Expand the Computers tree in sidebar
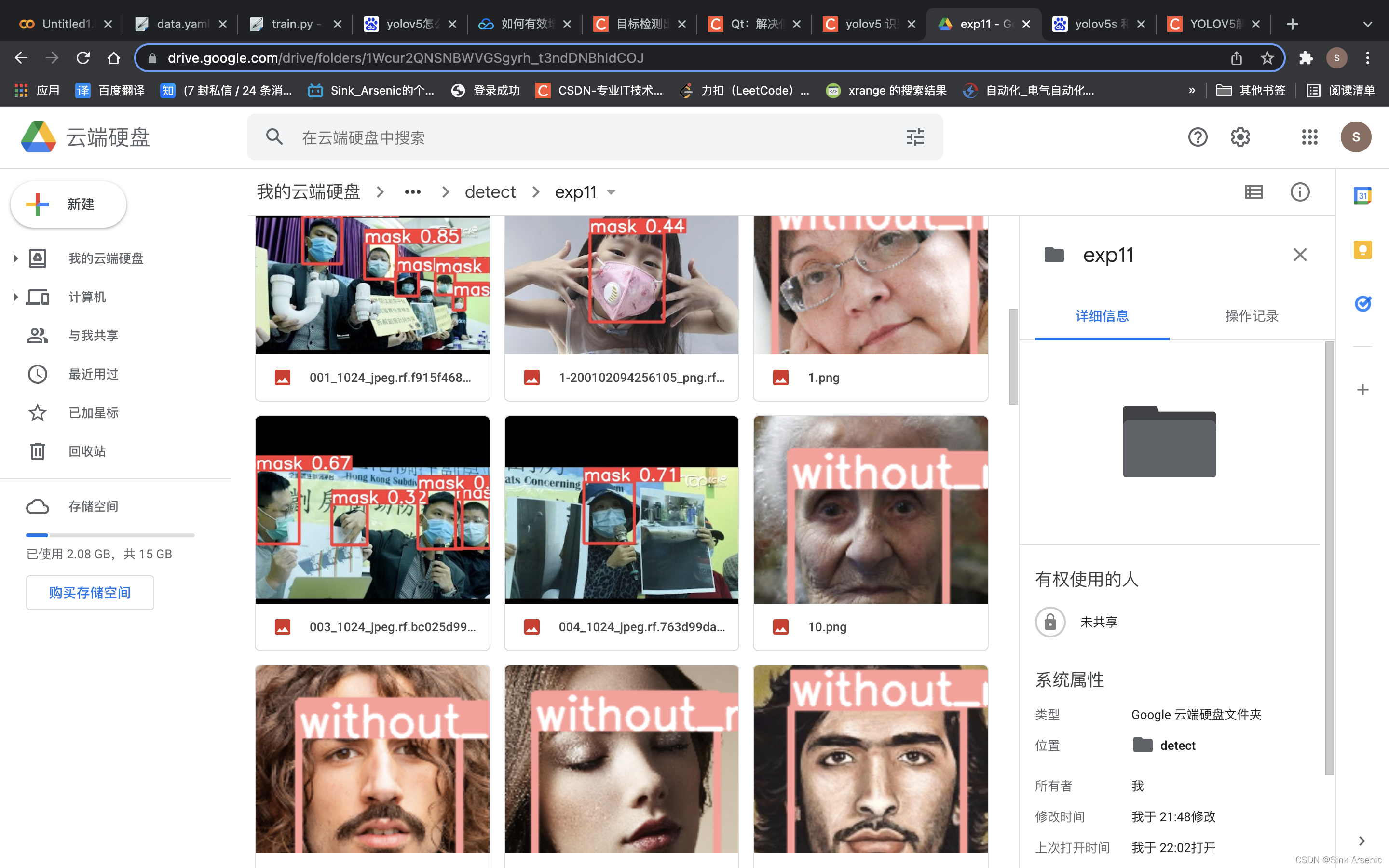 [x=15, y=297]
